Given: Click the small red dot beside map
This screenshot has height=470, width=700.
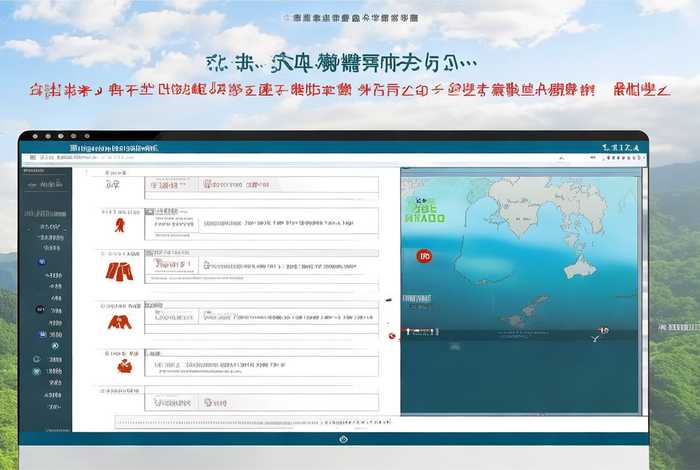Looking at the screenshot, I should click(392, 336).
